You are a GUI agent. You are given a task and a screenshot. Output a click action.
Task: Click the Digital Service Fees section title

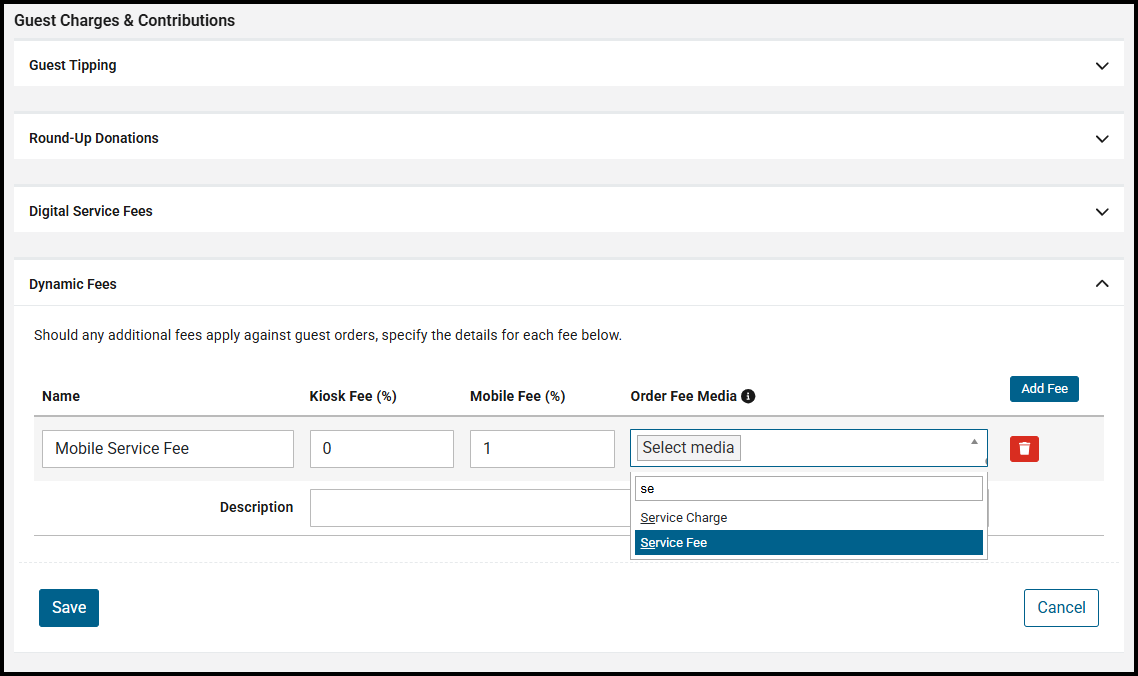pos(91,212)
